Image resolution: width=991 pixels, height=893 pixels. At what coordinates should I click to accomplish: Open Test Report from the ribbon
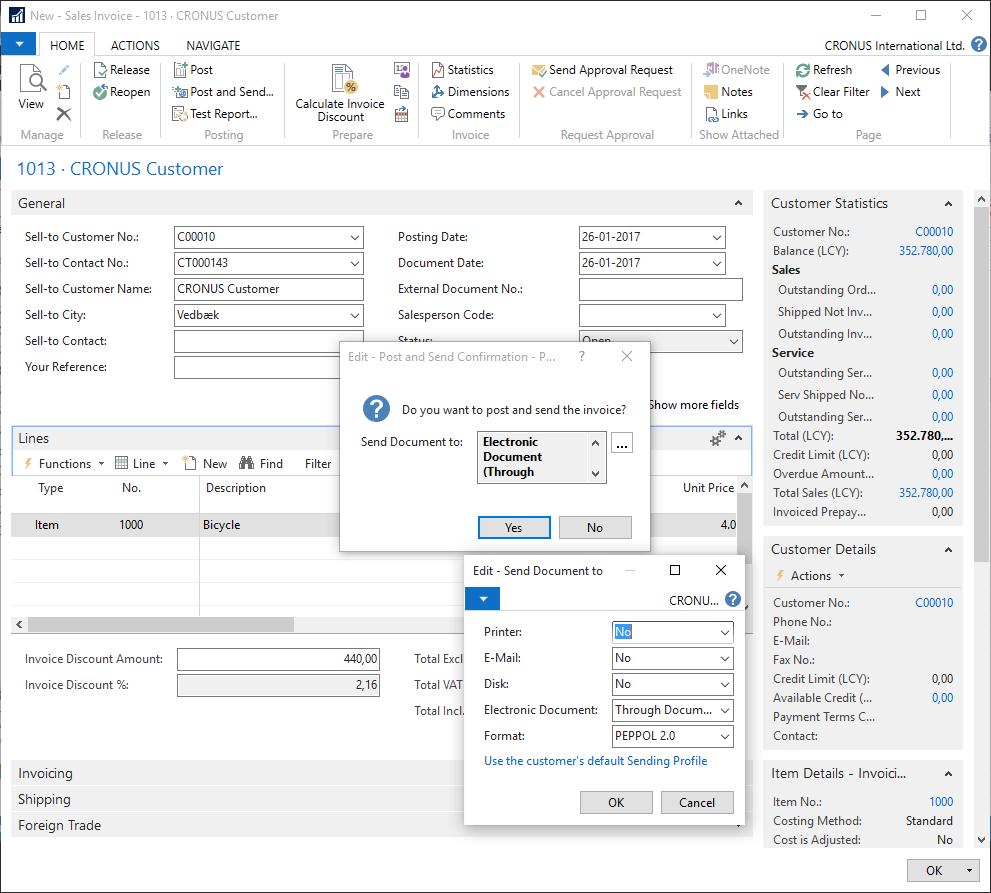click(215, 114)
